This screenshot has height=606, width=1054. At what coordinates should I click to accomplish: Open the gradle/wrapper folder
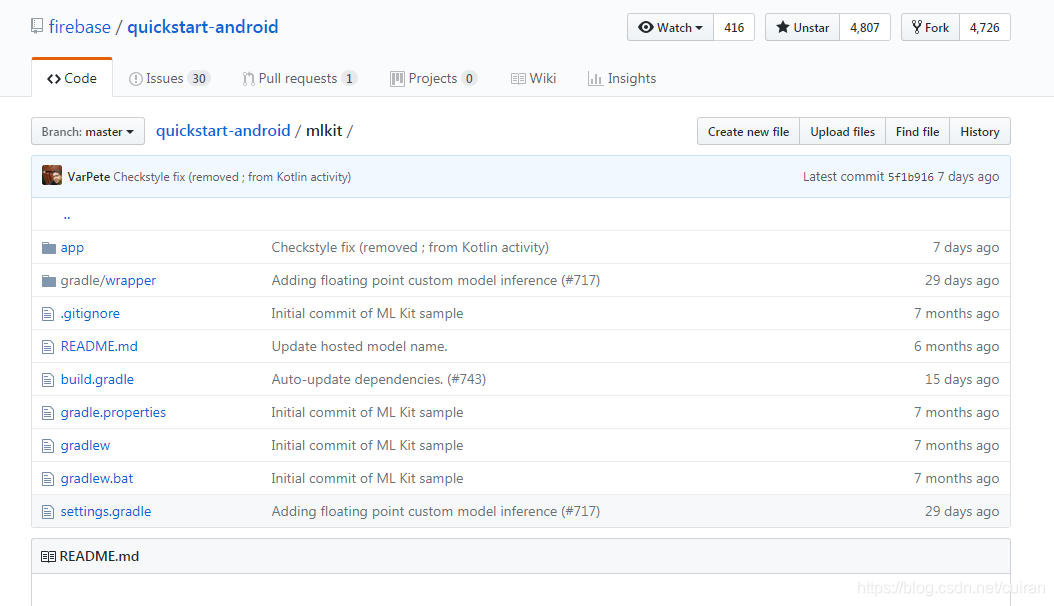coord(108,281)
